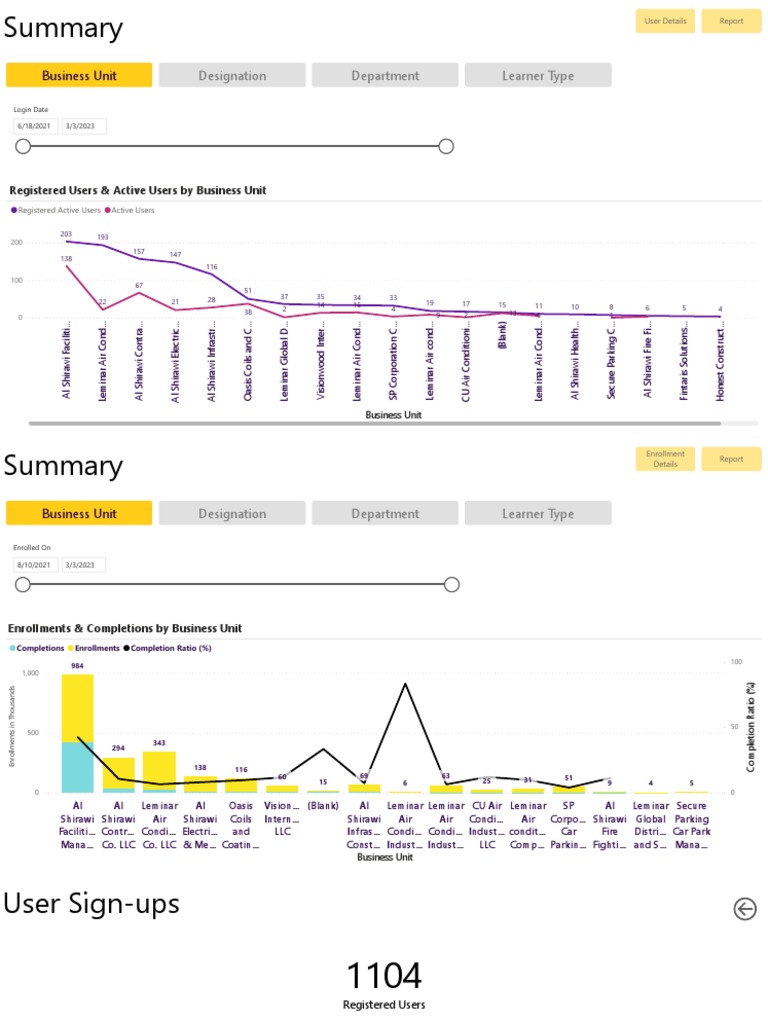Click the Enrolled On slider start handle
768x1024 pixels.
(x=23, y=584)
